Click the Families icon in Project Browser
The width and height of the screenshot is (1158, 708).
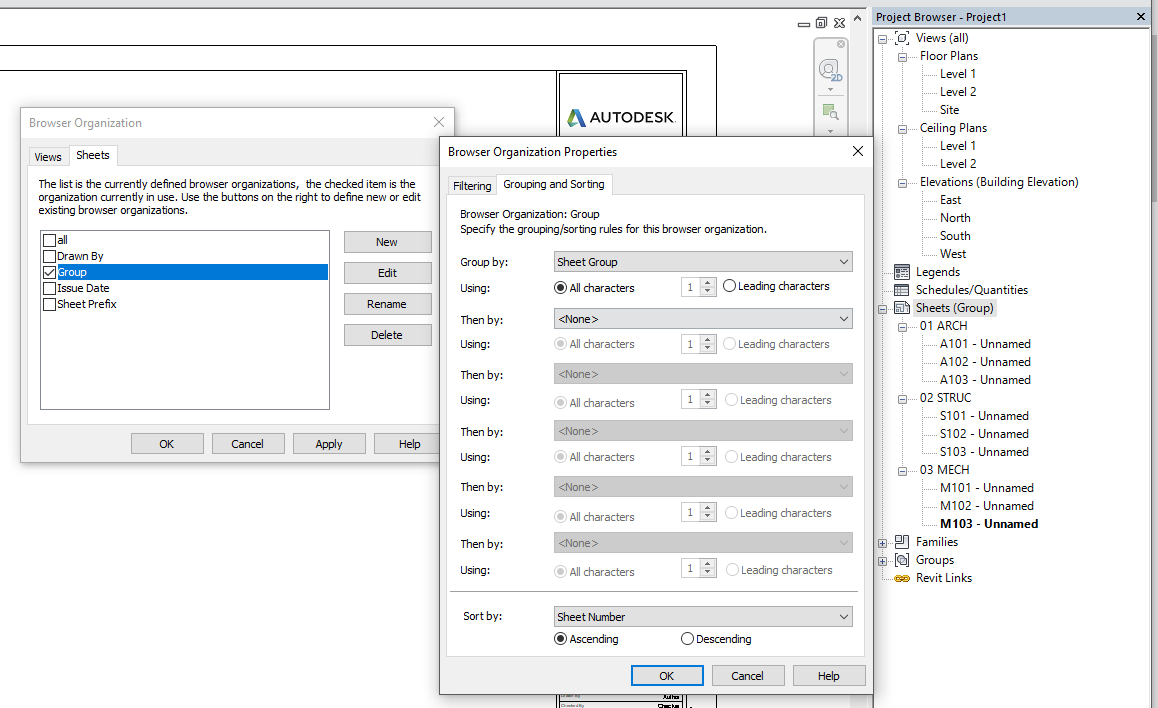pyautogui.click(x=902, y=541)
